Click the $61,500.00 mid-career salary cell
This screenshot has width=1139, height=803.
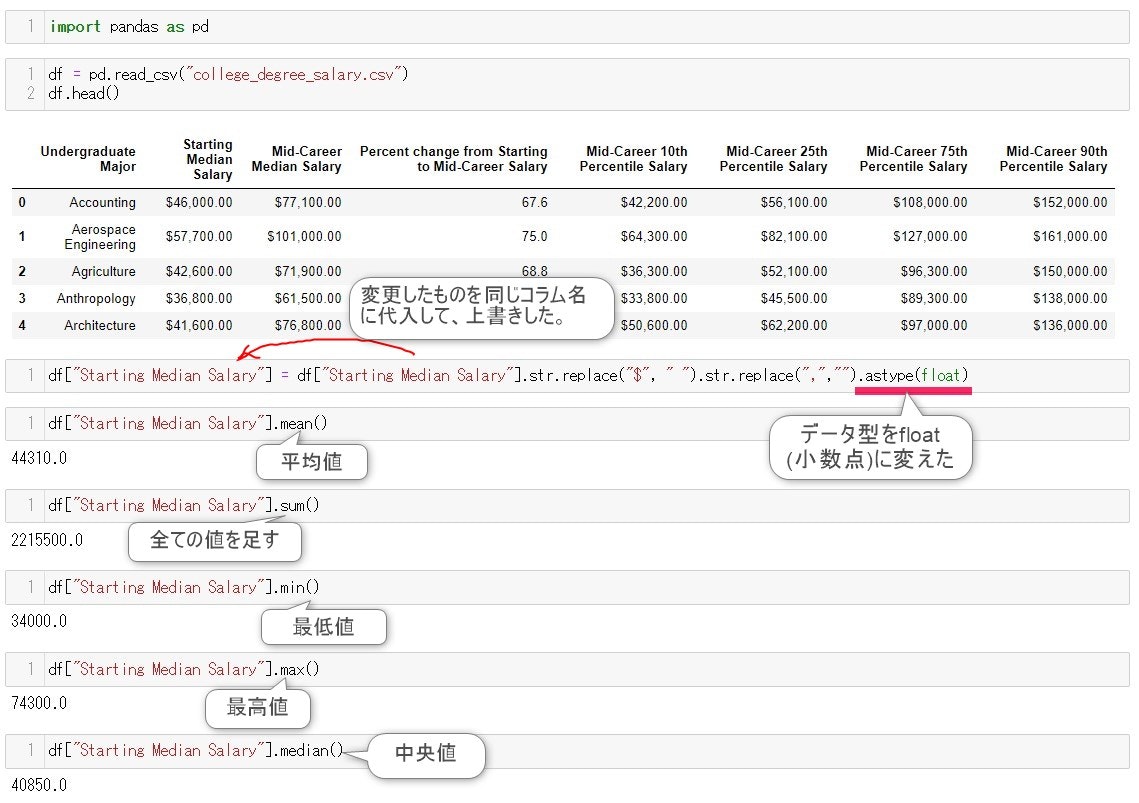click(308, 299)
